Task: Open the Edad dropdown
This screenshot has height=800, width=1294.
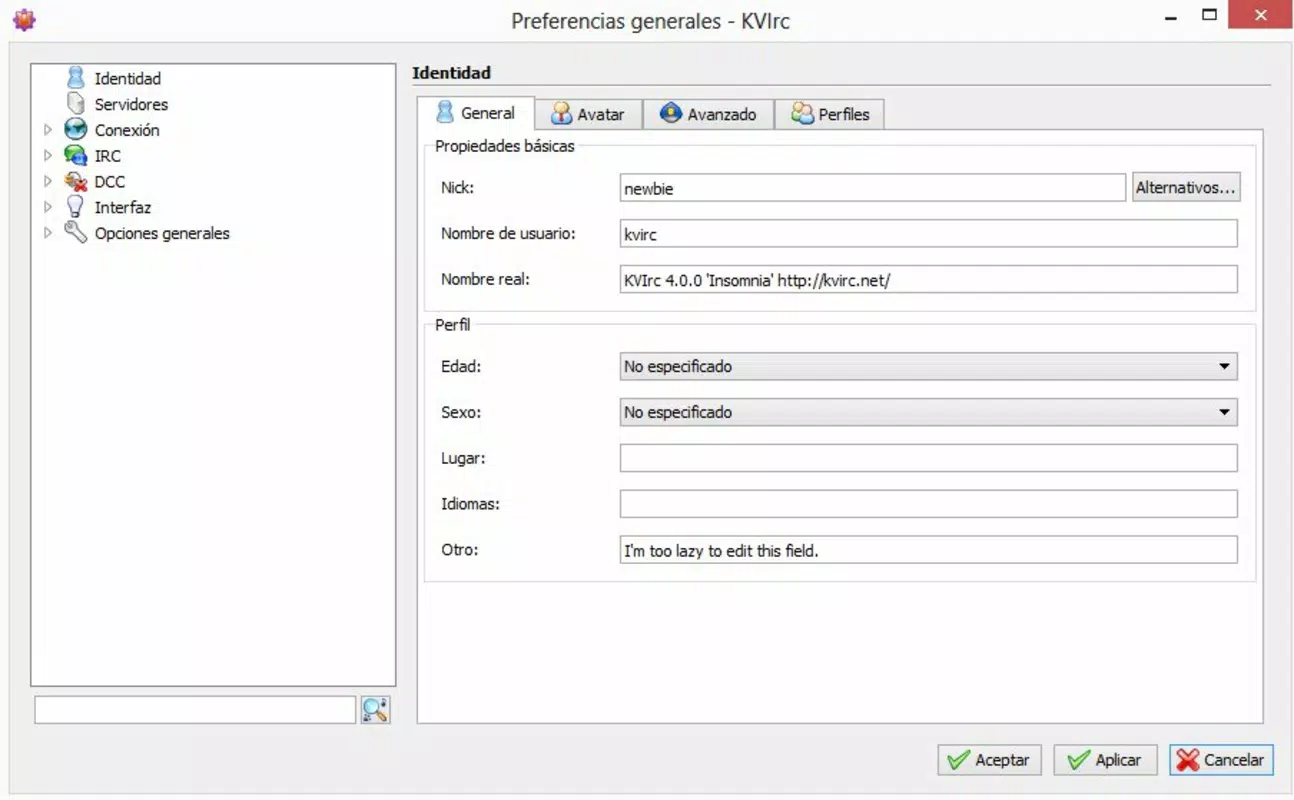Action: click(x=928, y=367)
